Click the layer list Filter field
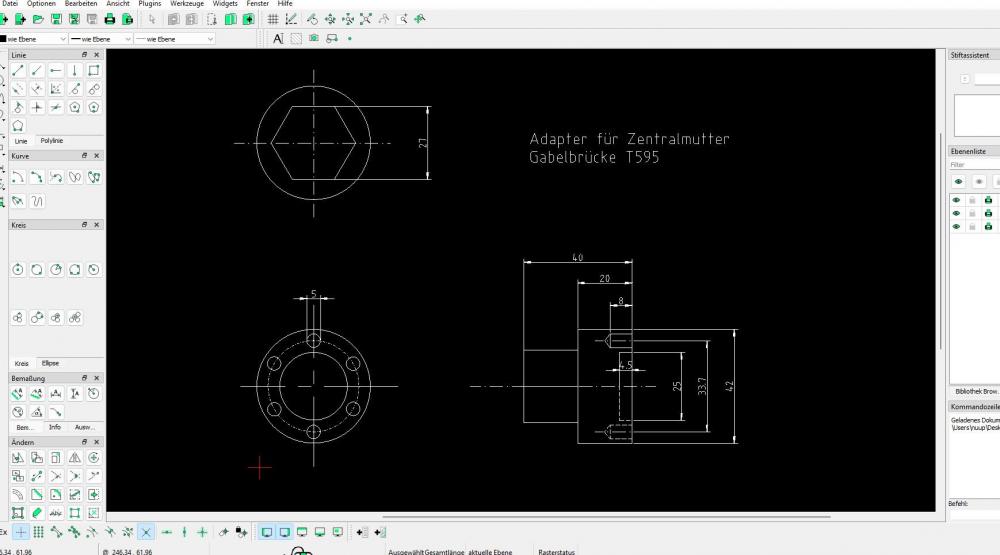Screen dimensions: 1000x555 click(x=970, y=164)
